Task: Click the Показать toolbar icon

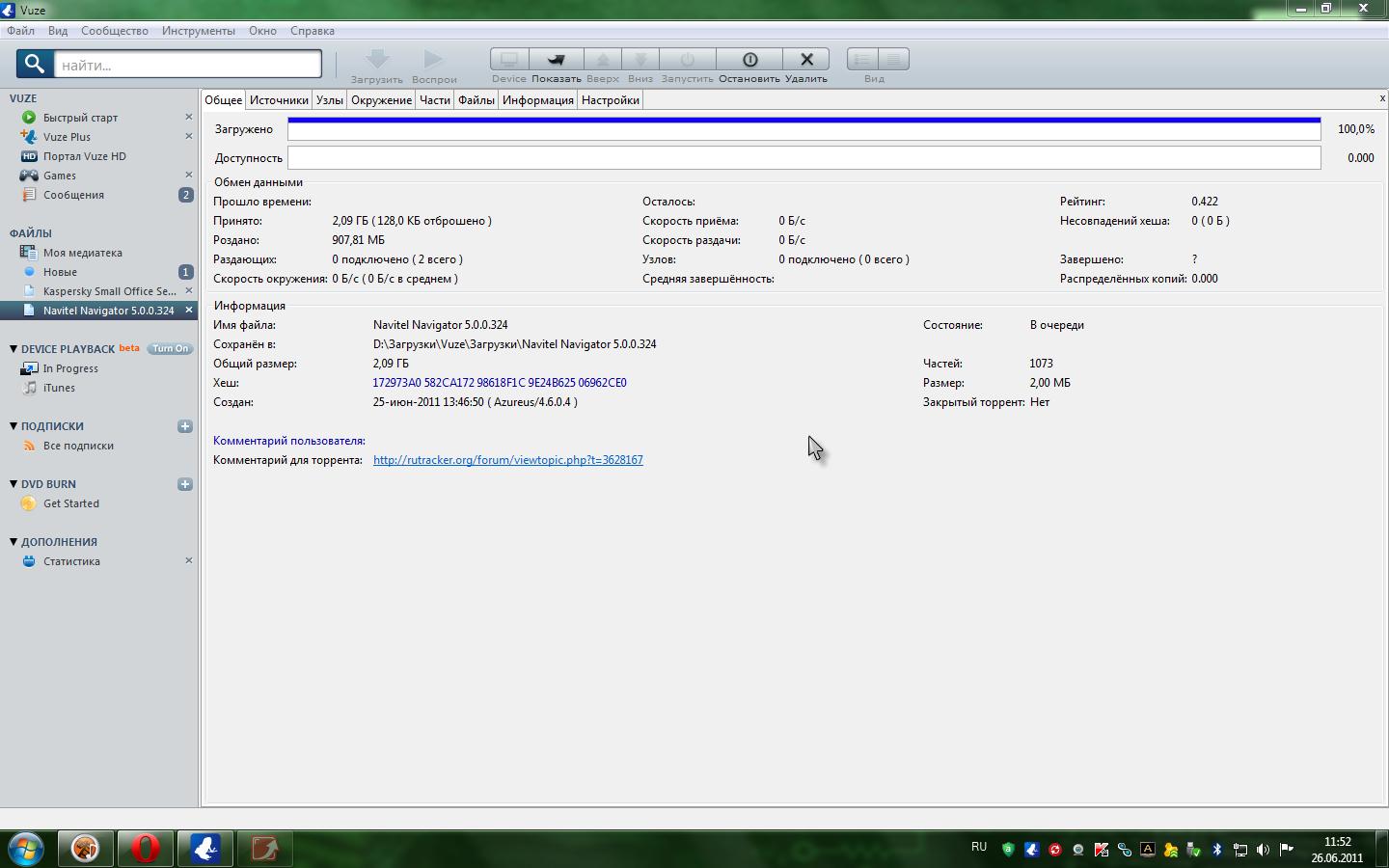Action: pyautogui.click(x=557, y=60)
